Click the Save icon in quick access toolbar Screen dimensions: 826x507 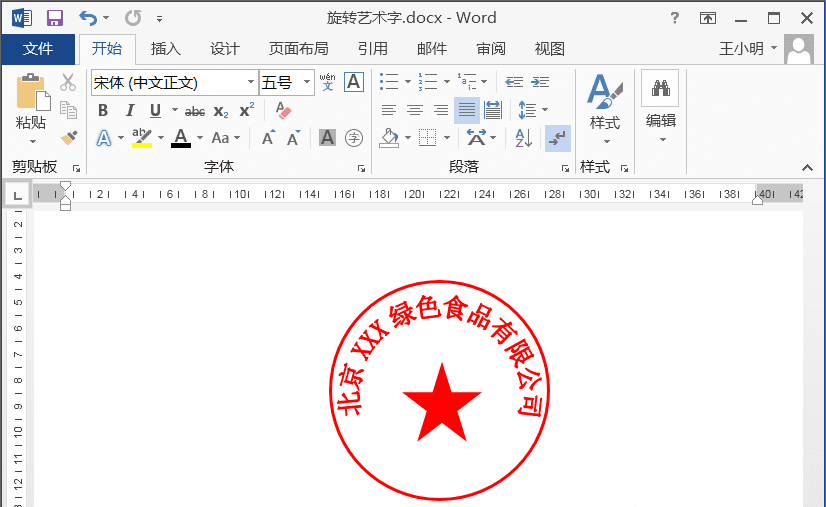[x=55, y=18]
